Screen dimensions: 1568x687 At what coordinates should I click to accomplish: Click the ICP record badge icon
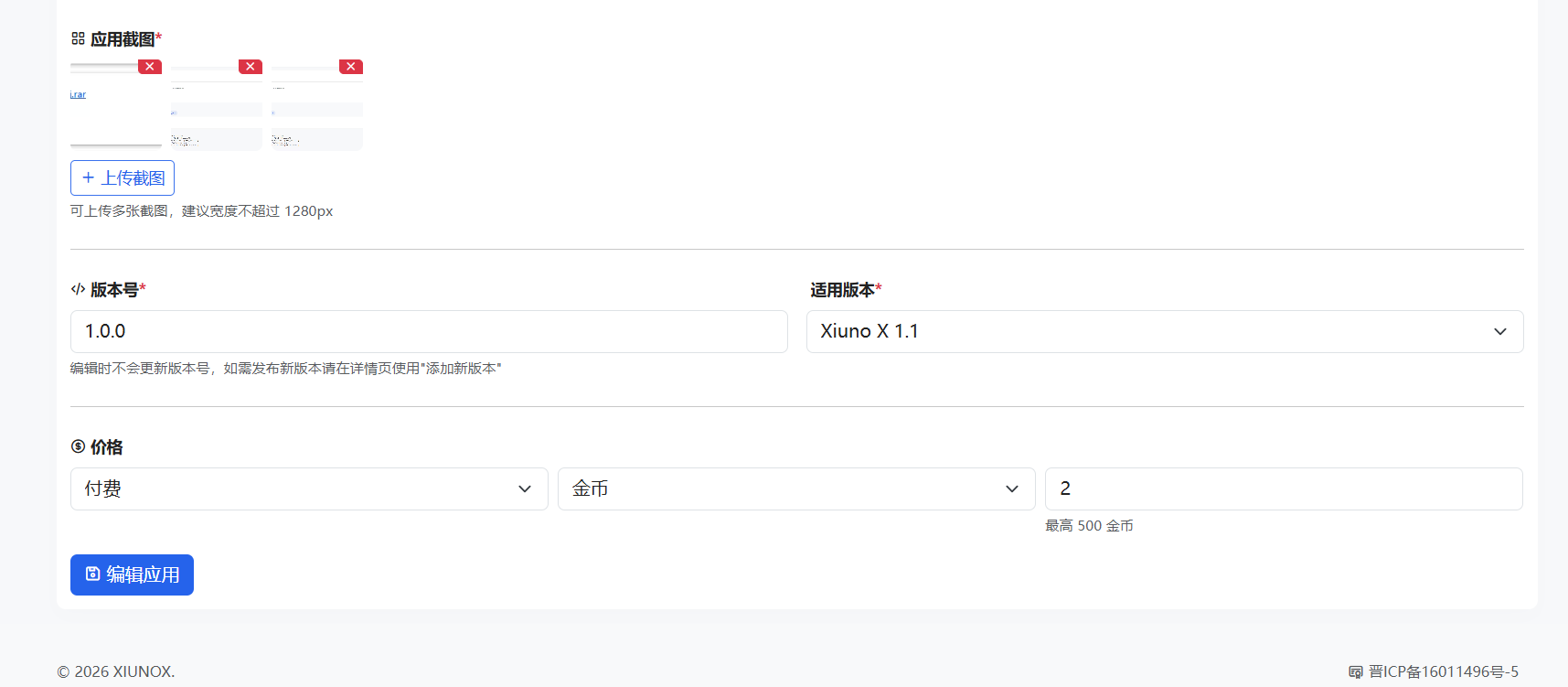[x=1356, y=672]
